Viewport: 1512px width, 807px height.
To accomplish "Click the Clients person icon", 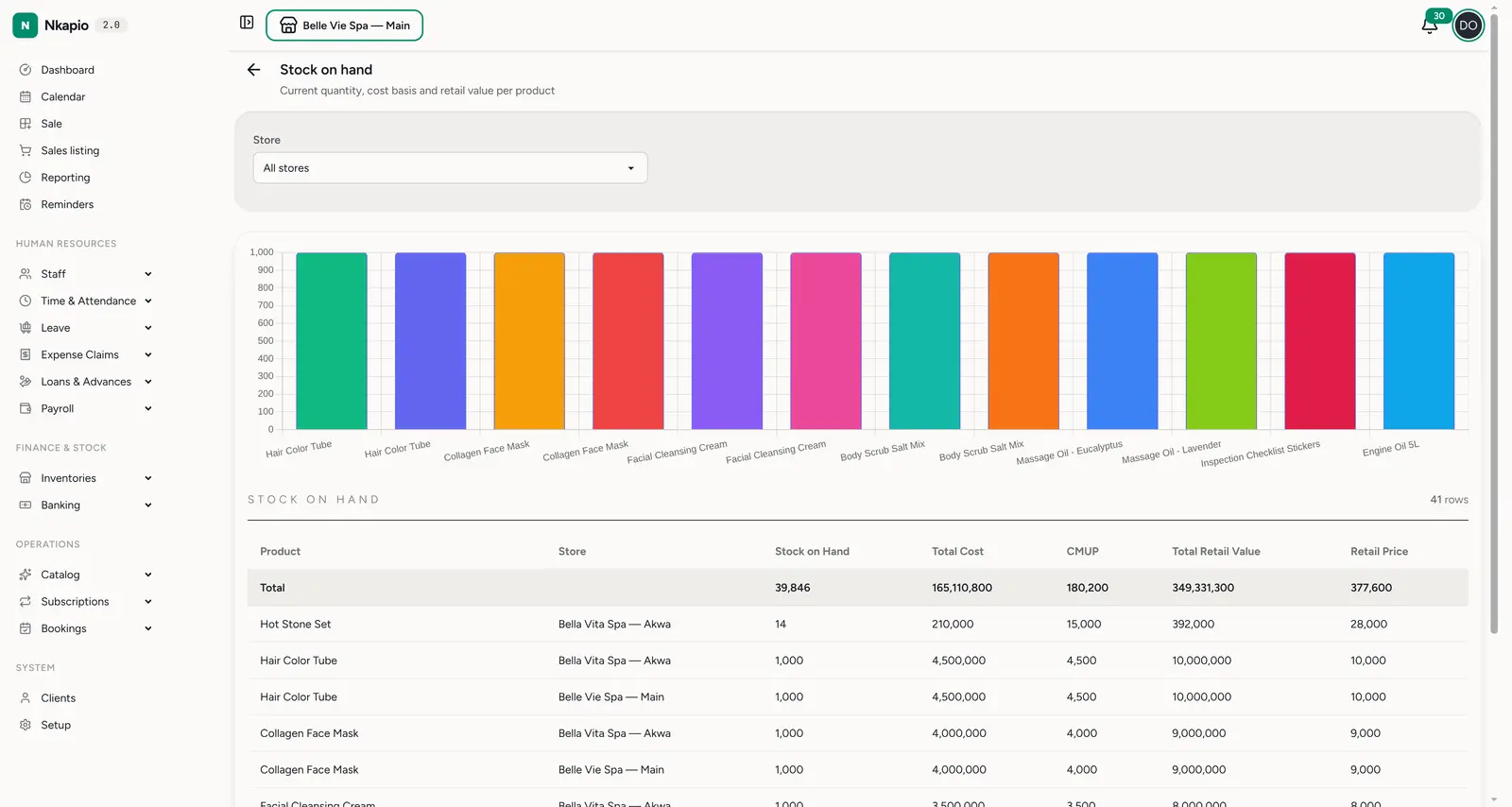I will [26, 698].
